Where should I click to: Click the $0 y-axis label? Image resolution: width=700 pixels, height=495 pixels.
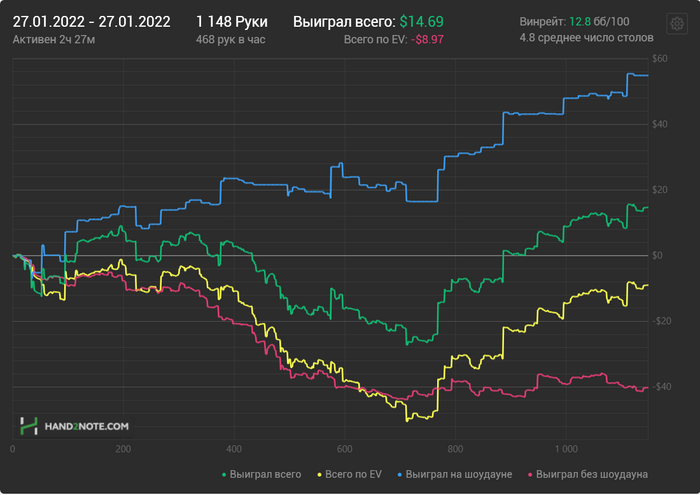(x=657, y=256)
